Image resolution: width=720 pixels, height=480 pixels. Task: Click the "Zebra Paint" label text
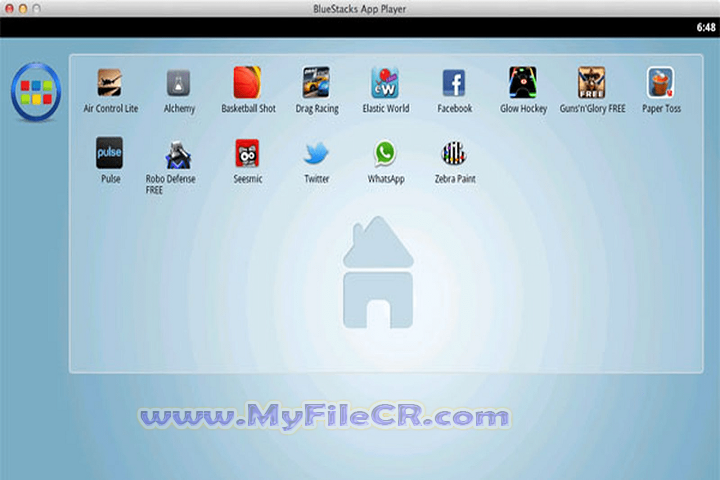pyautogui.click(x=455, y=179)
